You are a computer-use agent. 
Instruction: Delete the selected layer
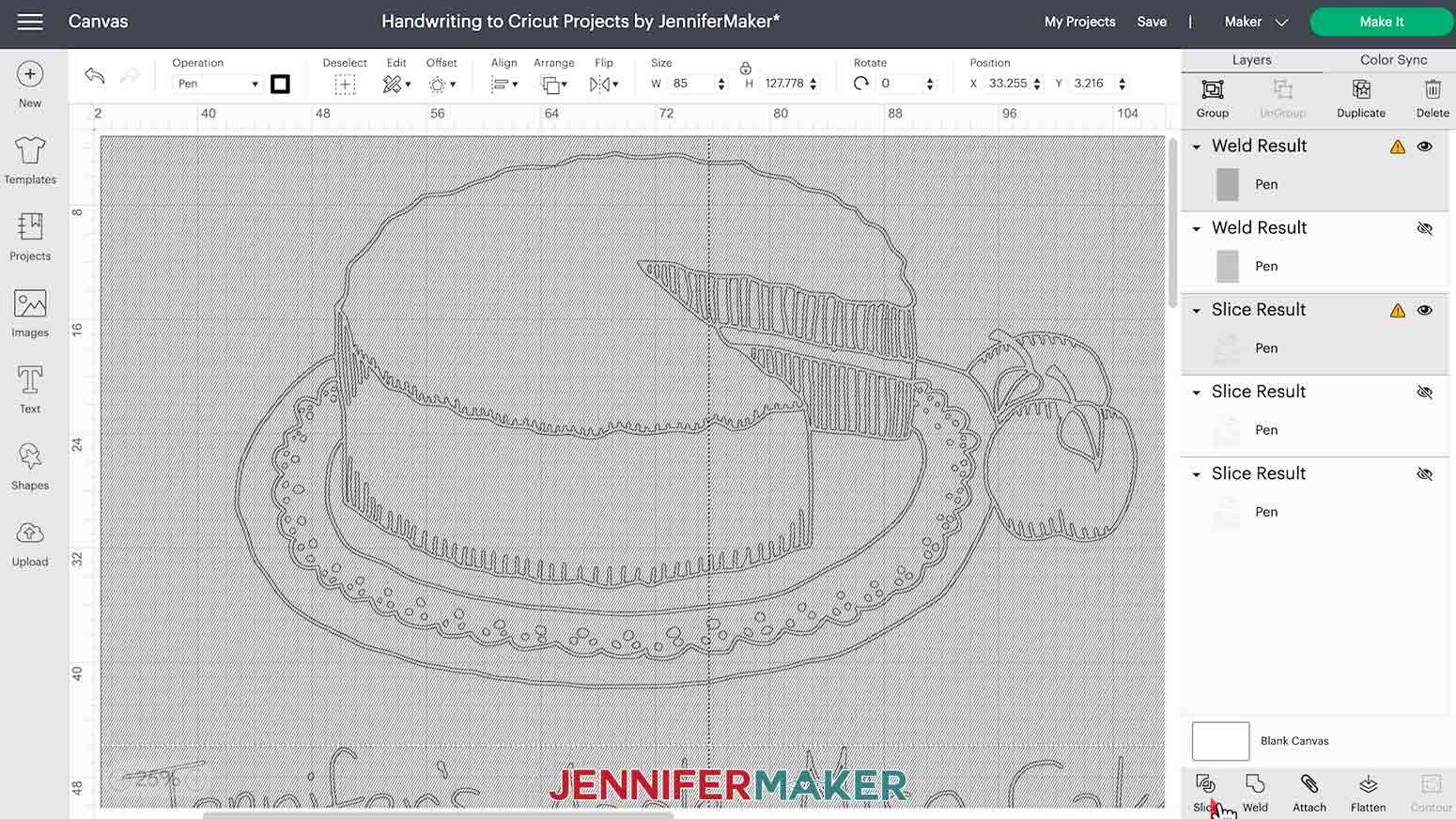tap(1433, 98)
